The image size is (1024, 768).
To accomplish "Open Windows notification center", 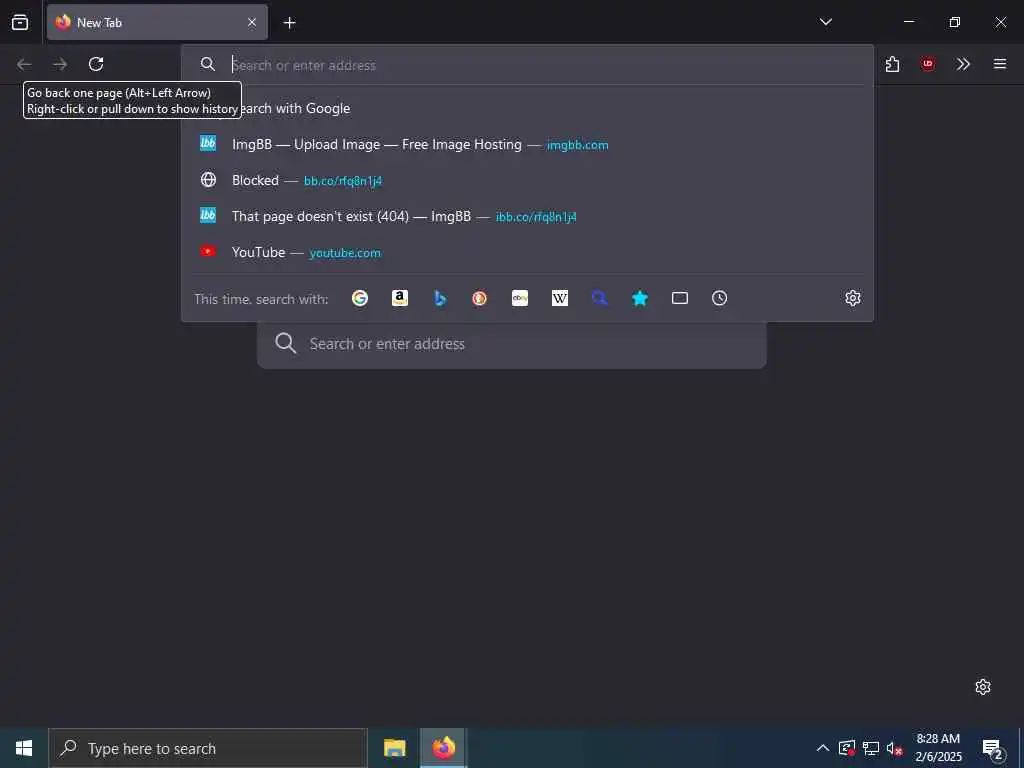I will (x=993, y=748).
